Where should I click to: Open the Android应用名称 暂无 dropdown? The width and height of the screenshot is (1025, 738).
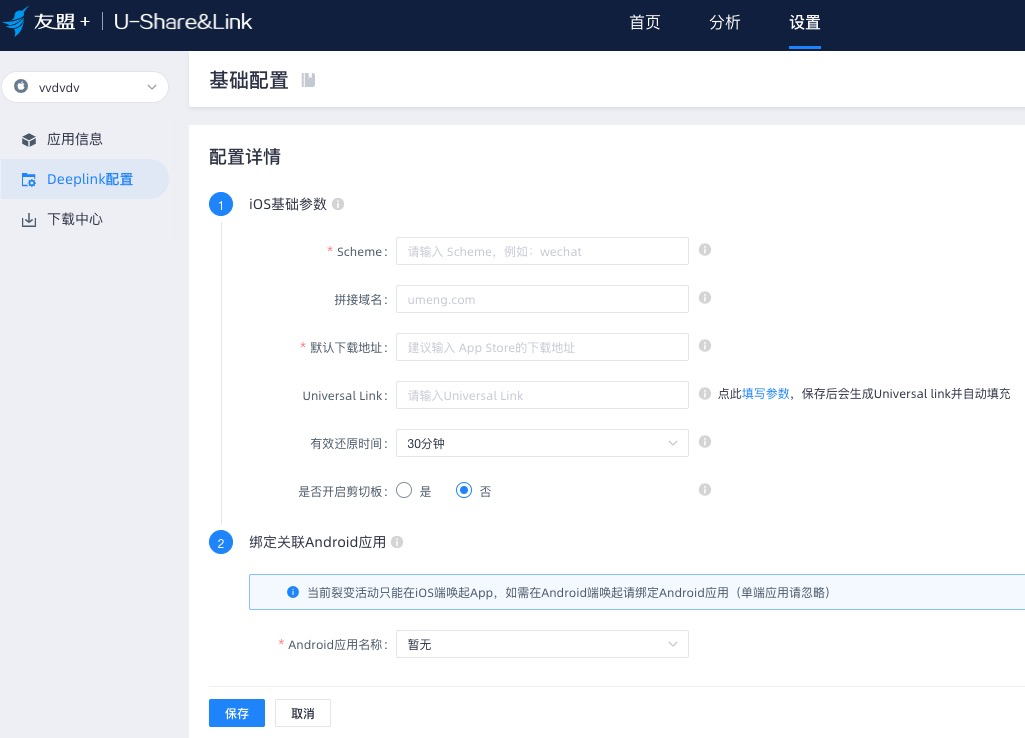(x=542, y=644)
